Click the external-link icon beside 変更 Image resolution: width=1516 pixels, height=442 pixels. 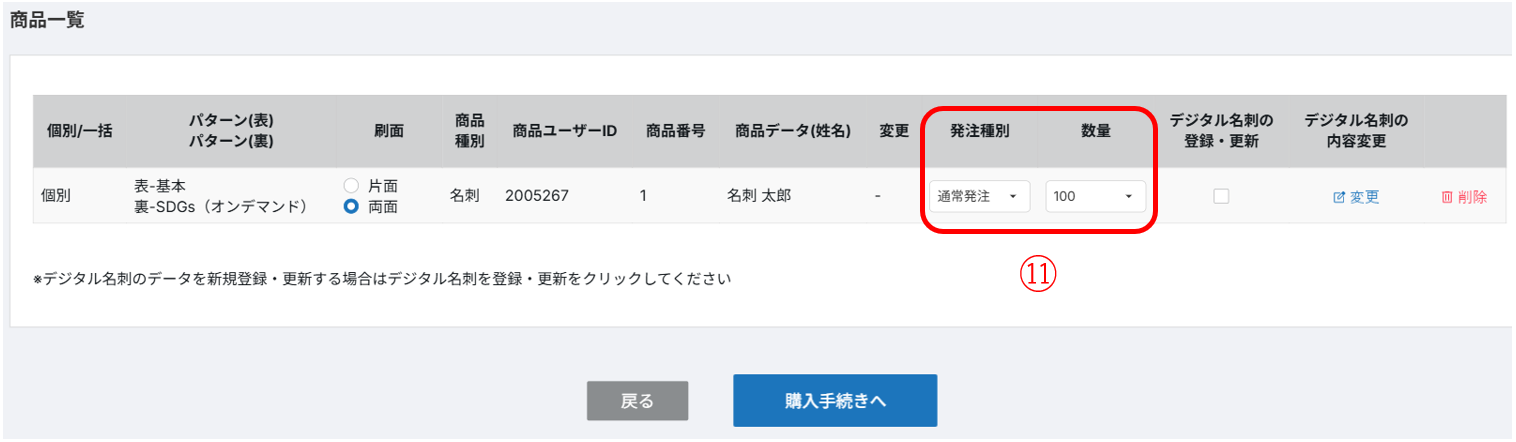[x=1339, y=197]
